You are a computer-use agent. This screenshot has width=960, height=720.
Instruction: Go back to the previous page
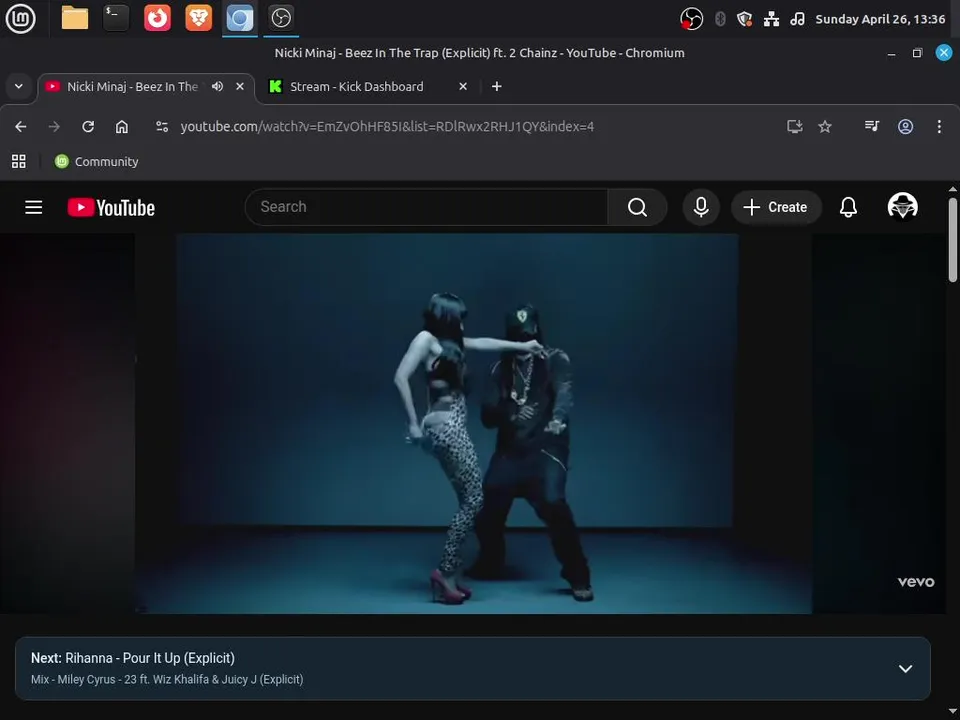pyautogui.click(x=21, y=127)
